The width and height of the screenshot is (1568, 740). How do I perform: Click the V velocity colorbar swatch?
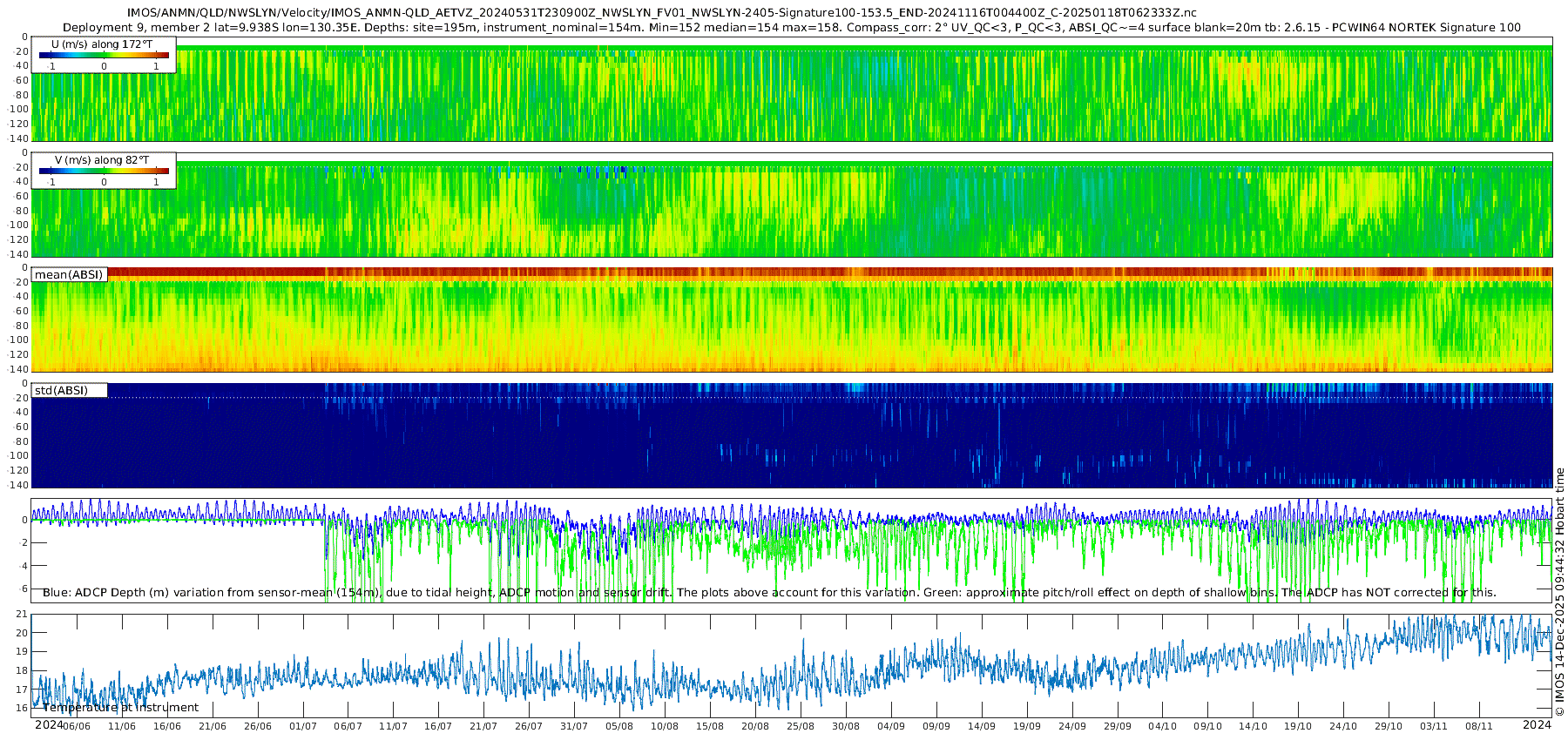[104, 171]
